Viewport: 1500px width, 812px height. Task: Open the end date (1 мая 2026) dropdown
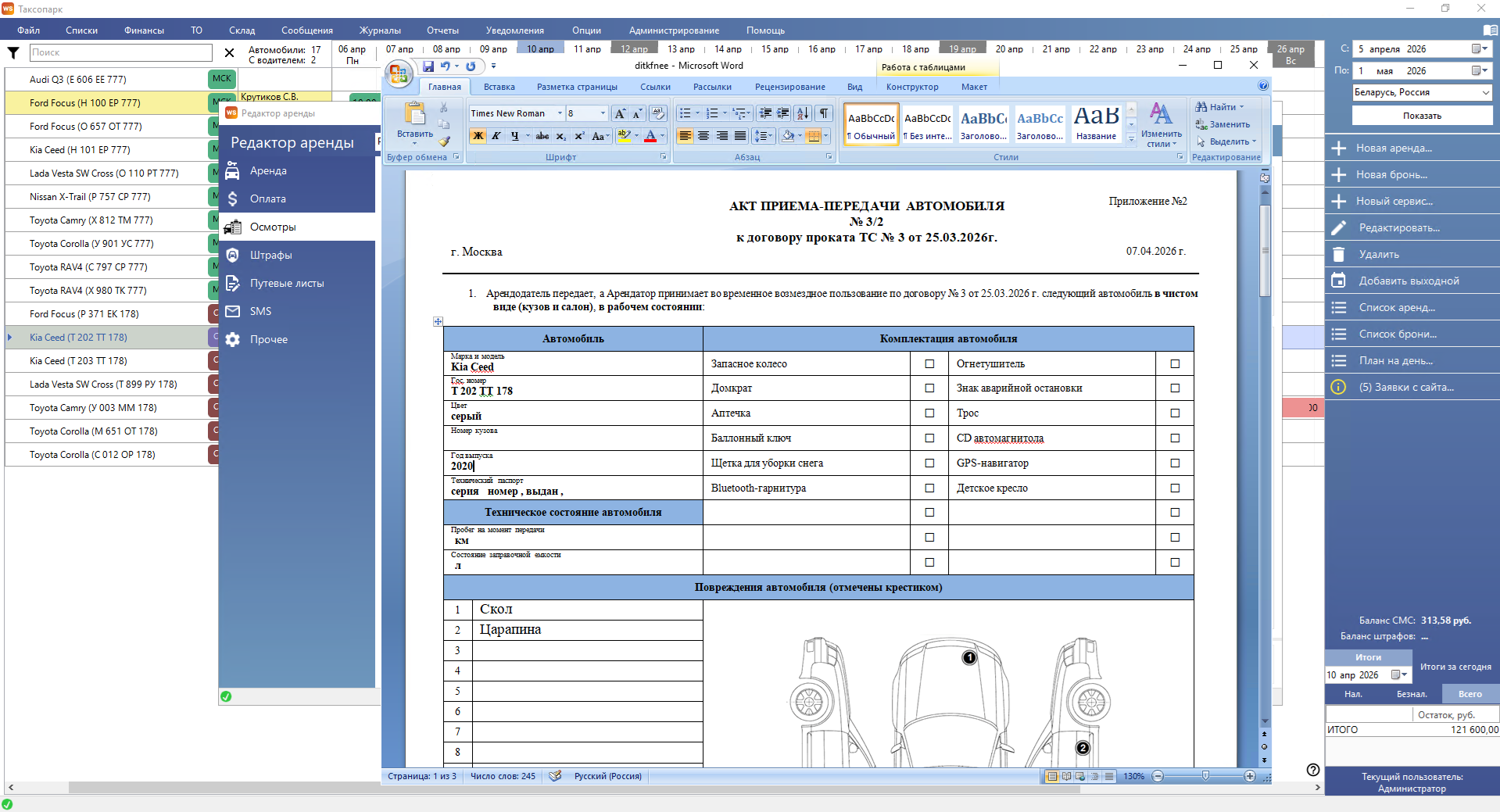(1479, 70)
